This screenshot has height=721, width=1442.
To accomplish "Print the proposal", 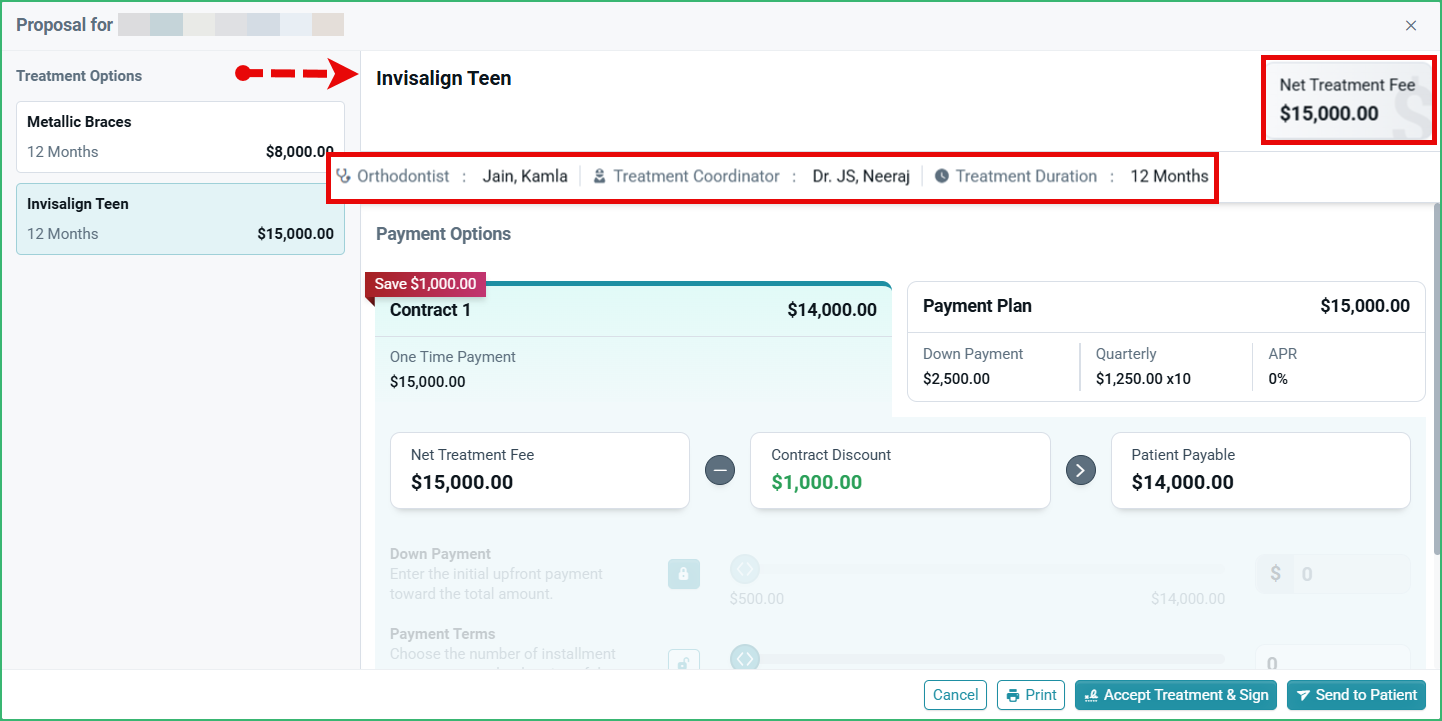I will click(1031, 695).
